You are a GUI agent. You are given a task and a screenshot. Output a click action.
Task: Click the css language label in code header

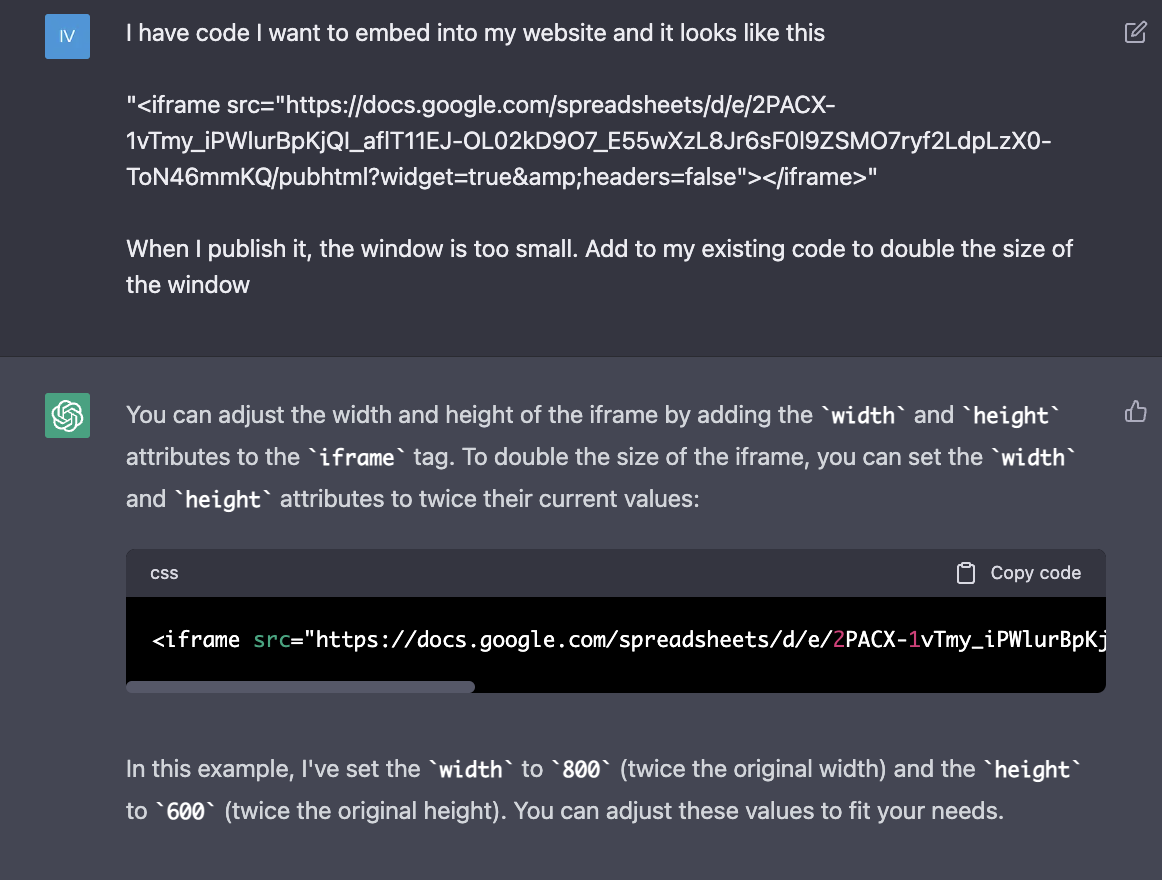tap(164, 573)
